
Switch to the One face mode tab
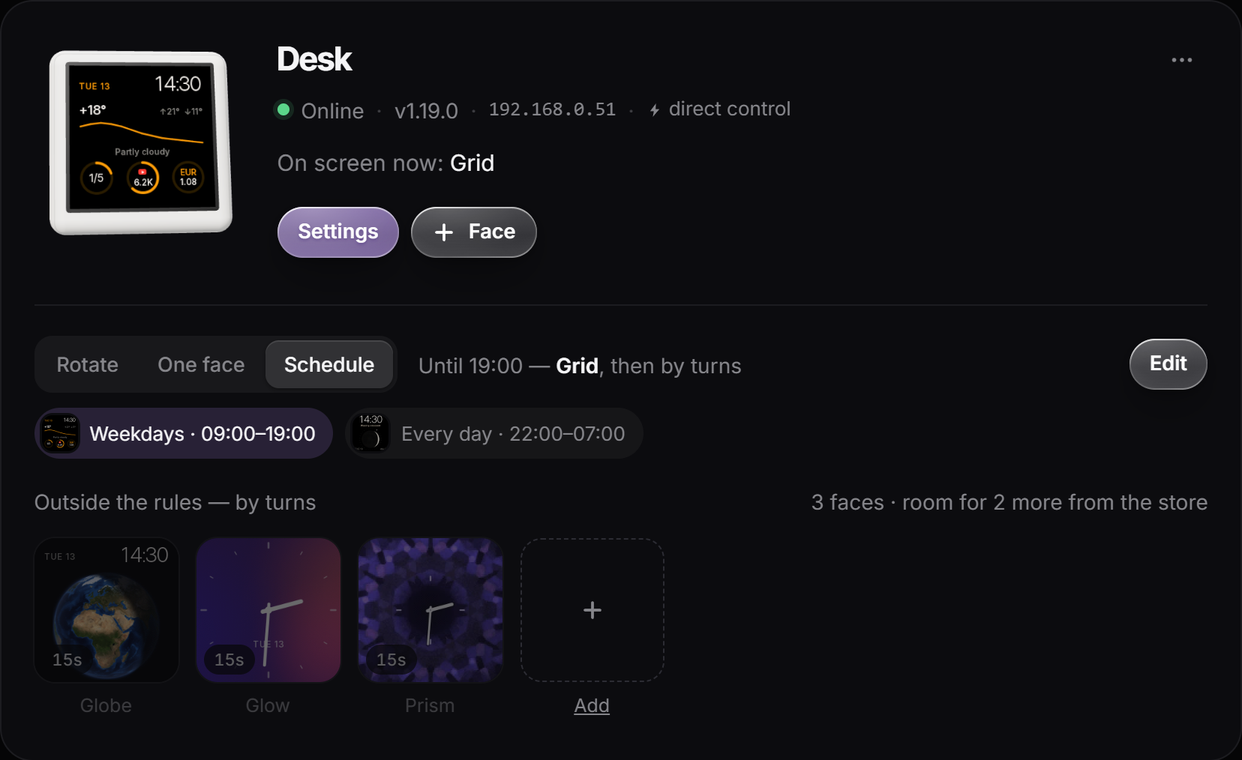(201, 365)
